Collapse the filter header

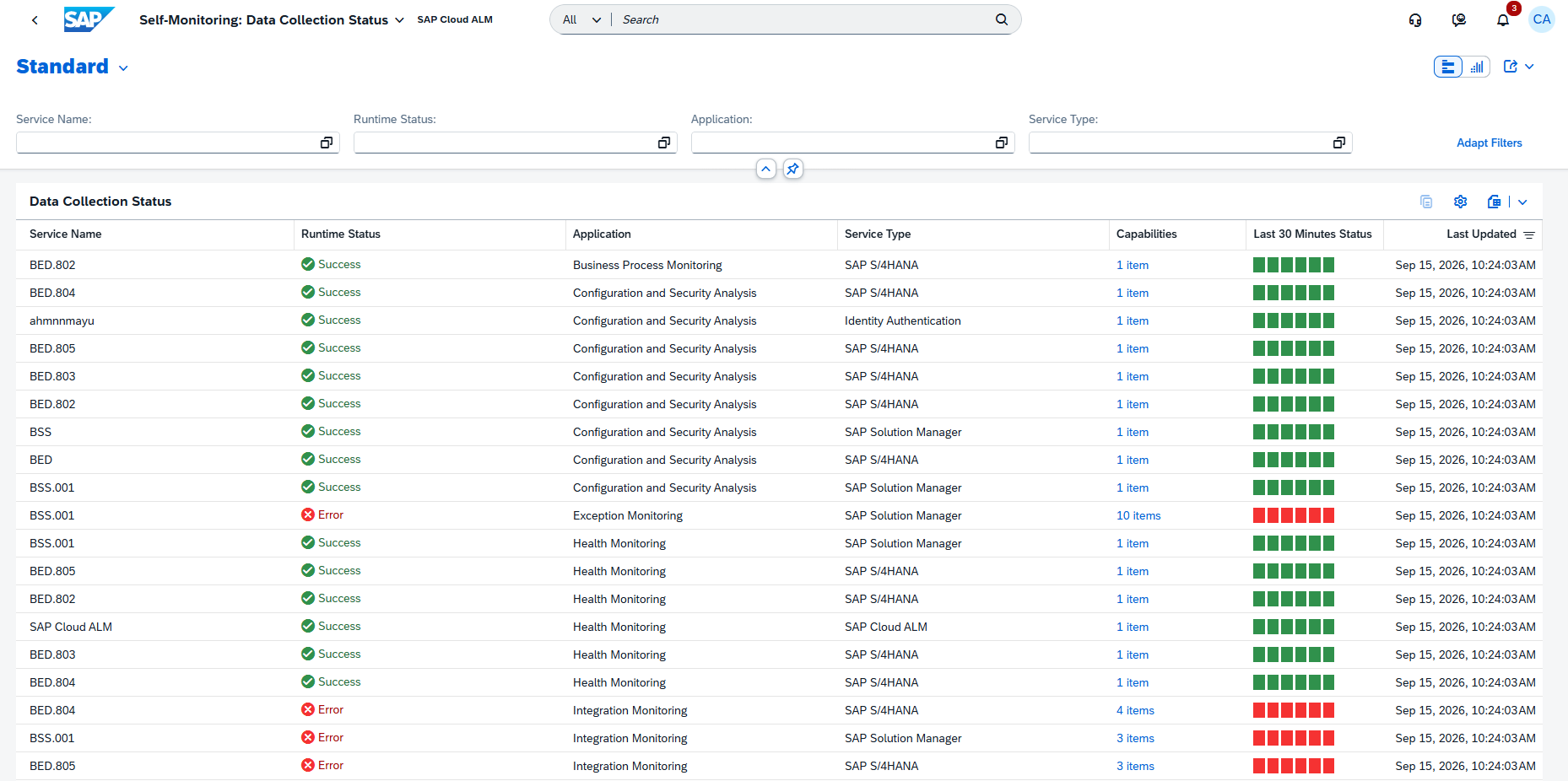point(766,169)
